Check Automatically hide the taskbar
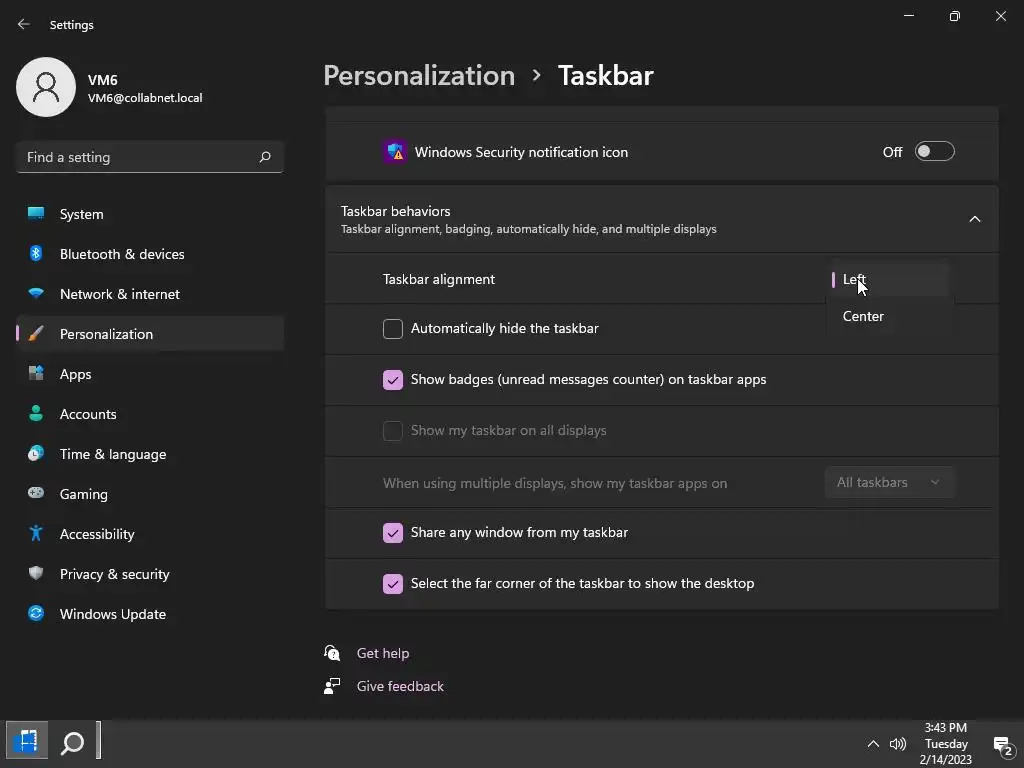The width and height of the screenshot is (1024, 768). (x=392, y=328)
